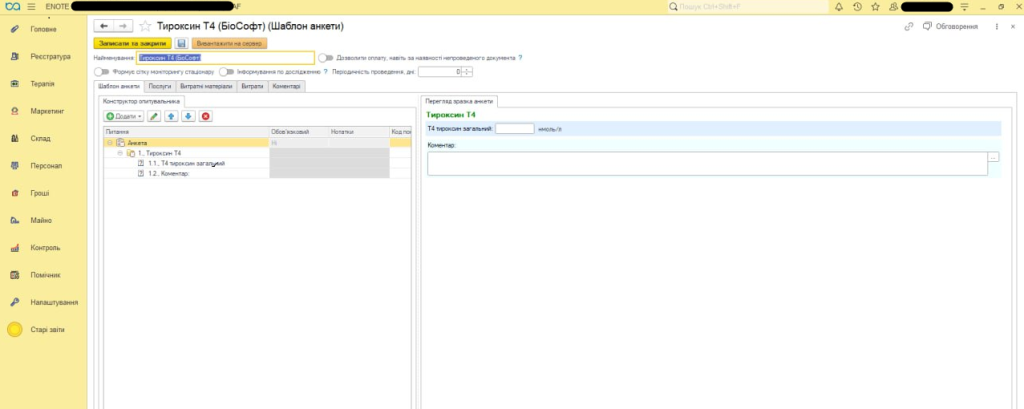Adjust the Періодичність проведення stepper arrows

pyautogui.click(x=467, y=72)
